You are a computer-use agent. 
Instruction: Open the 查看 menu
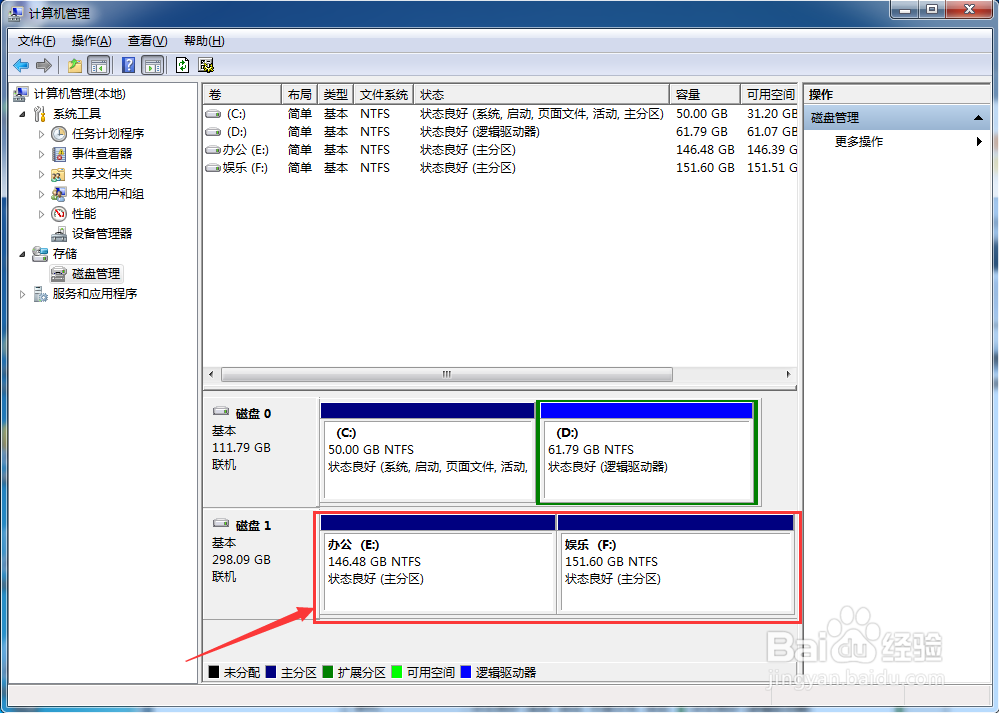(x=146, y=40)
